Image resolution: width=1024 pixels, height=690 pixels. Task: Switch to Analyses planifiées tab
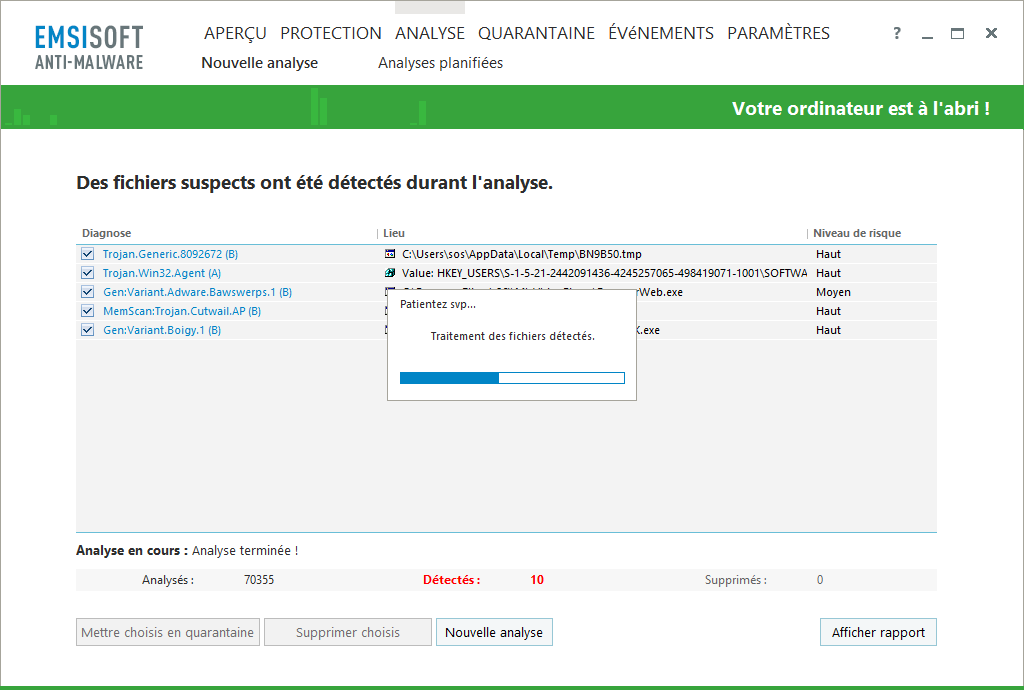pos(440,63)
